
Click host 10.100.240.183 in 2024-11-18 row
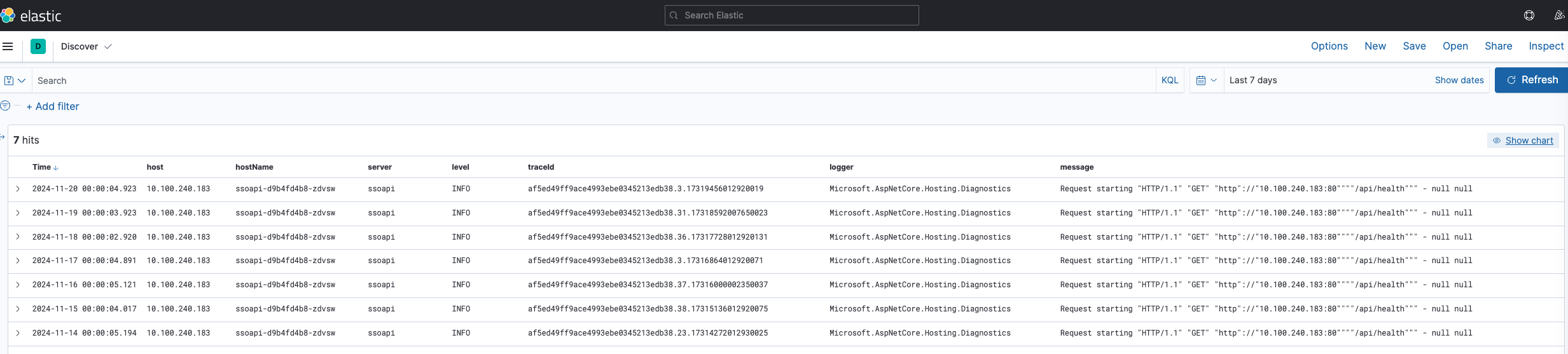[178, 237]
